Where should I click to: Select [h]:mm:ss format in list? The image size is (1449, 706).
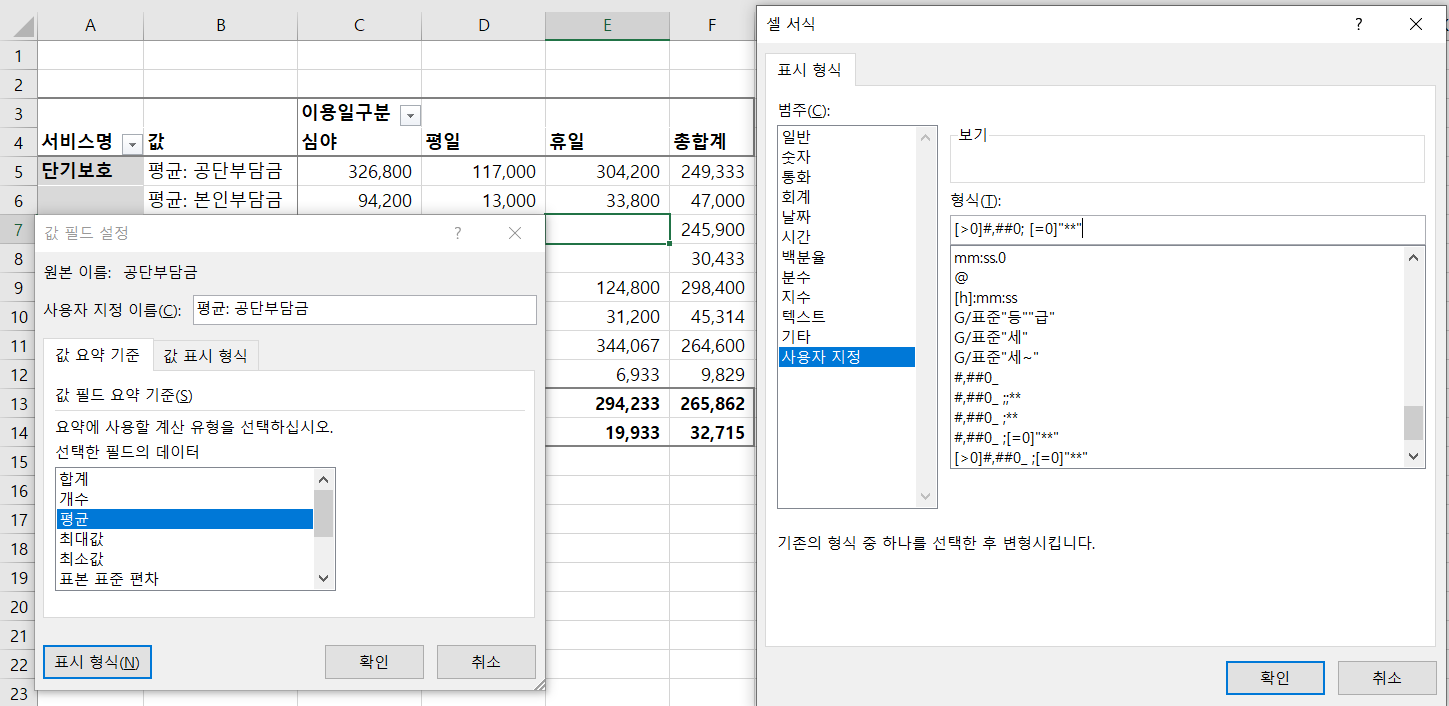[986, 298]
